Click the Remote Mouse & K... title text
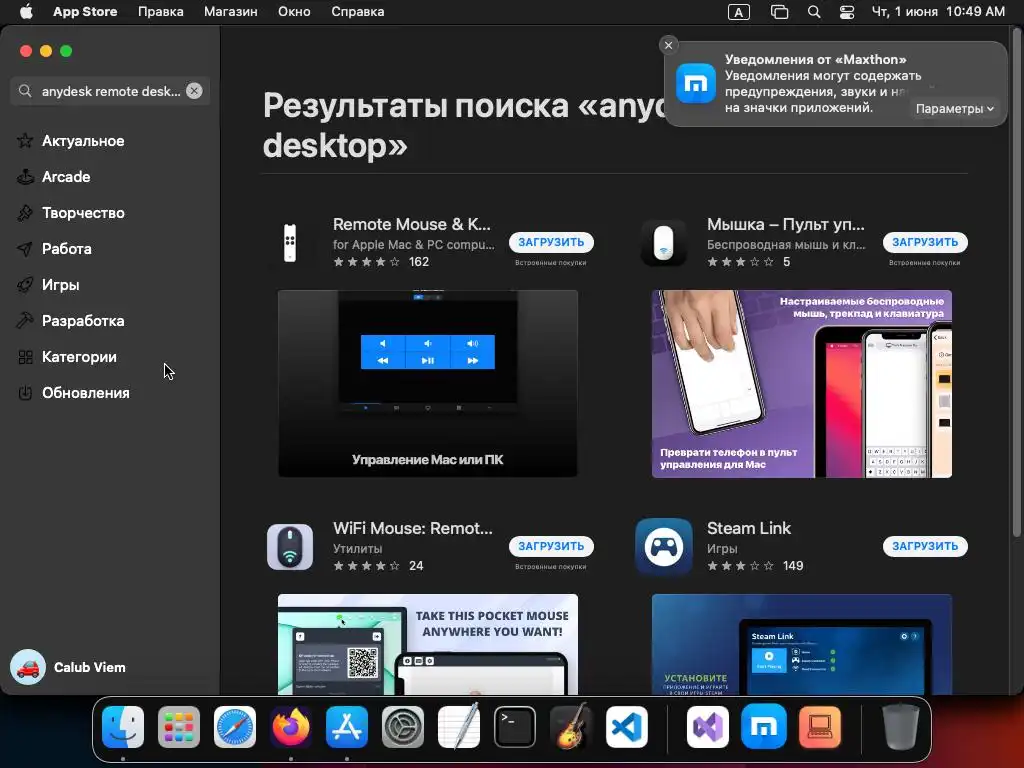The height and width of the screenshot is (768, 1024). coord(411,224)
